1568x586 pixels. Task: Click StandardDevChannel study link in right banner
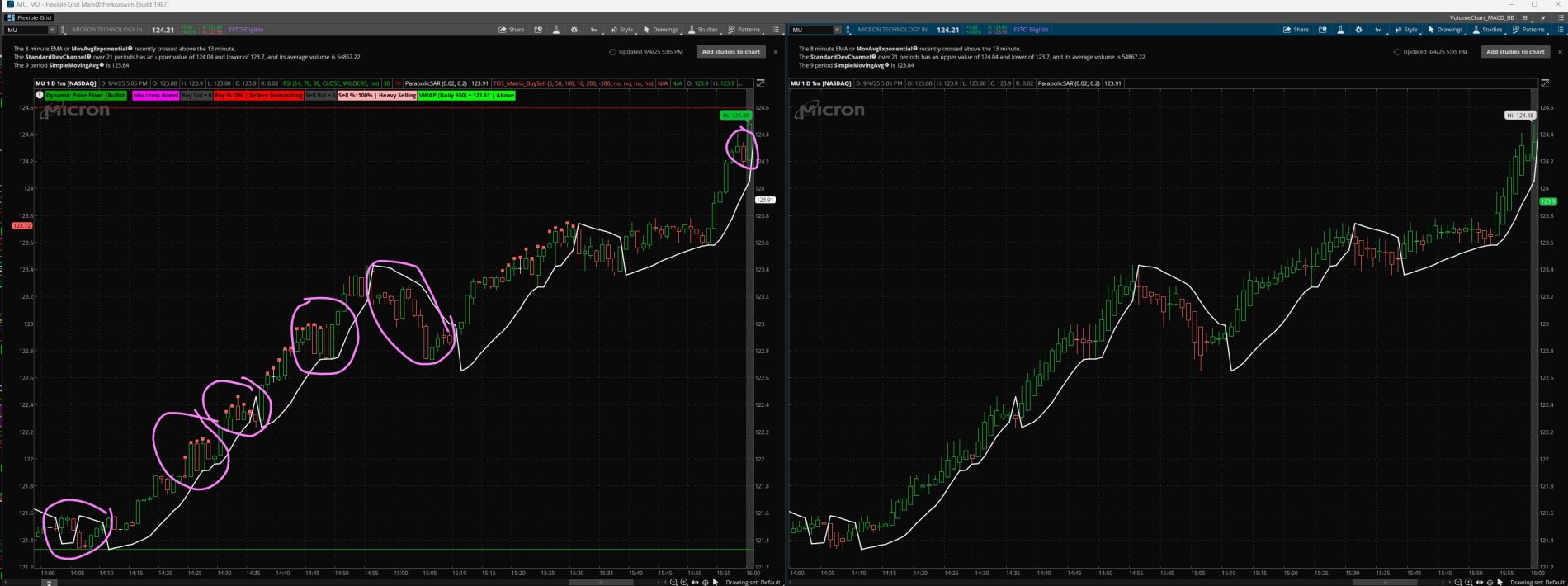point(842,57)
